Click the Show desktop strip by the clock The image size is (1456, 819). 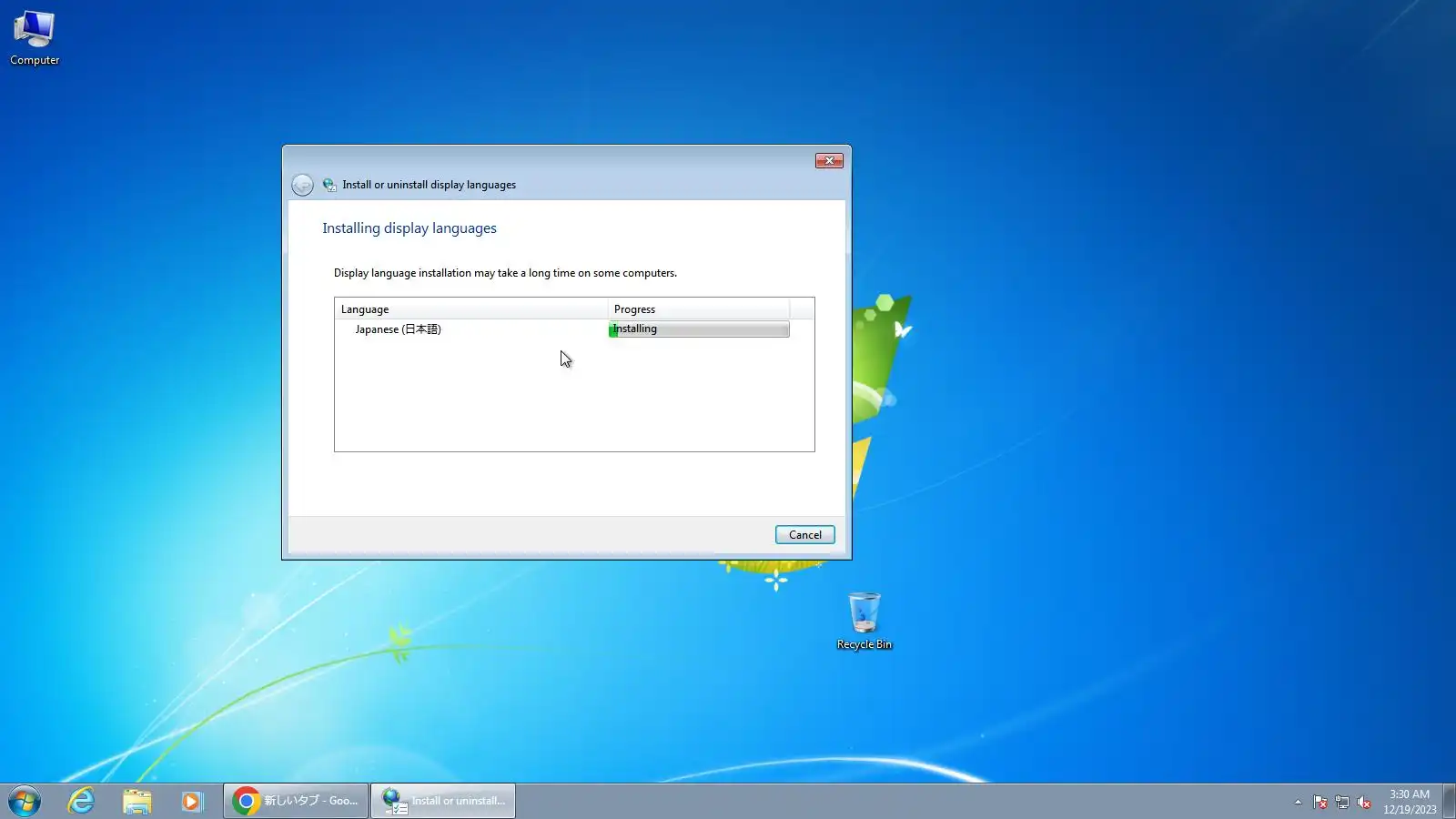click(x=1450, y=801)
